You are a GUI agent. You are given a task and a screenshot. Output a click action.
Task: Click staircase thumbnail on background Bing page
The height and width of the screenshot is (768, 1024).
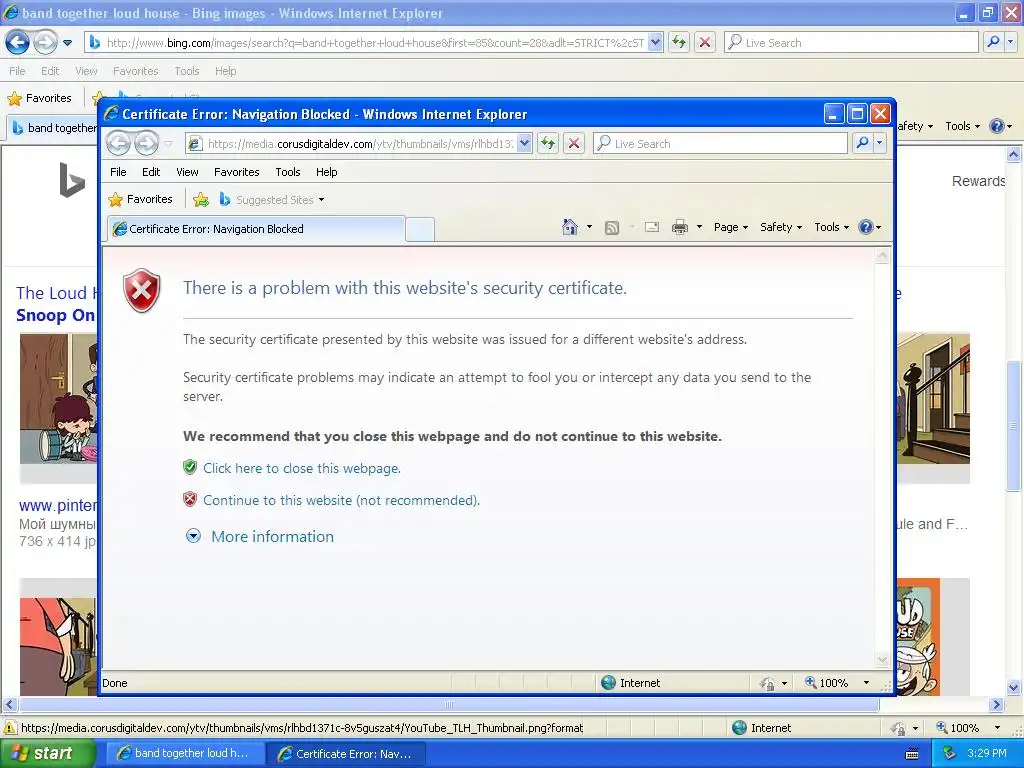[933, 398]
